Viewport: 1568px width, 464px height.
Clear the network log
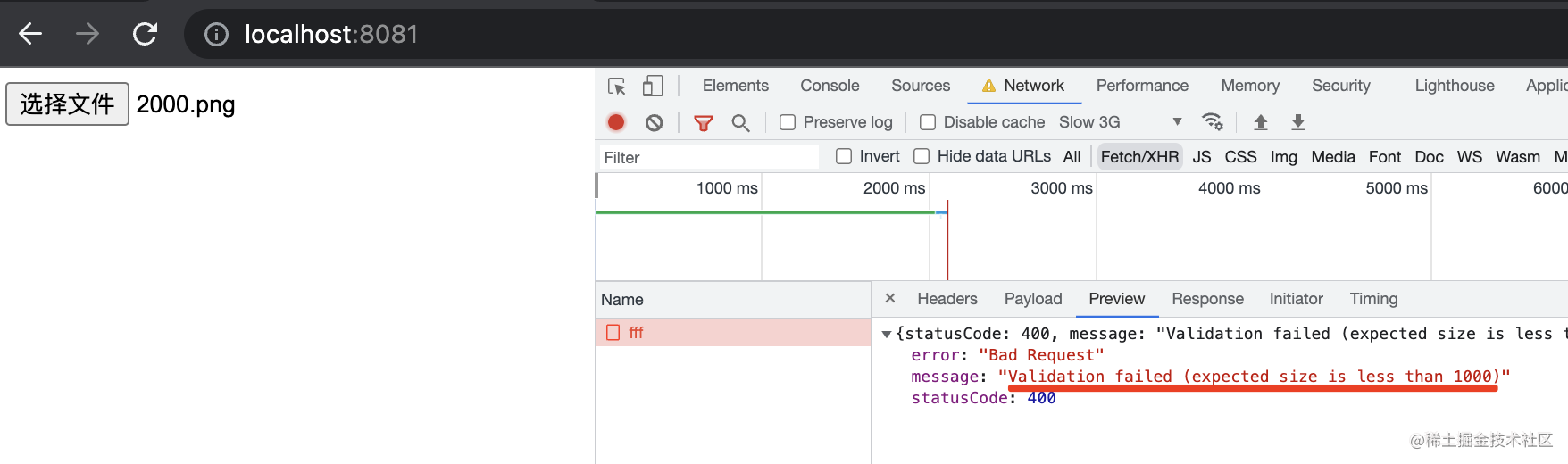coord(655,122)
